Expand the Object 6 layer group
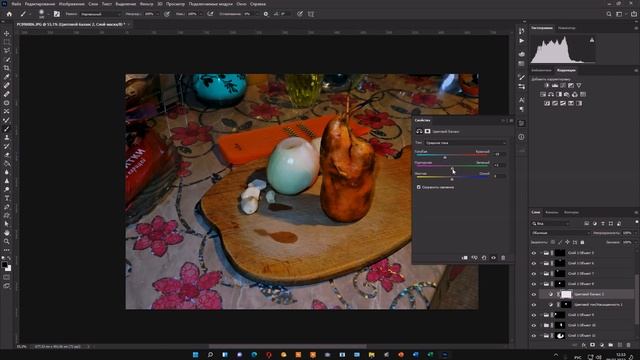 click(x=541, y=263)
